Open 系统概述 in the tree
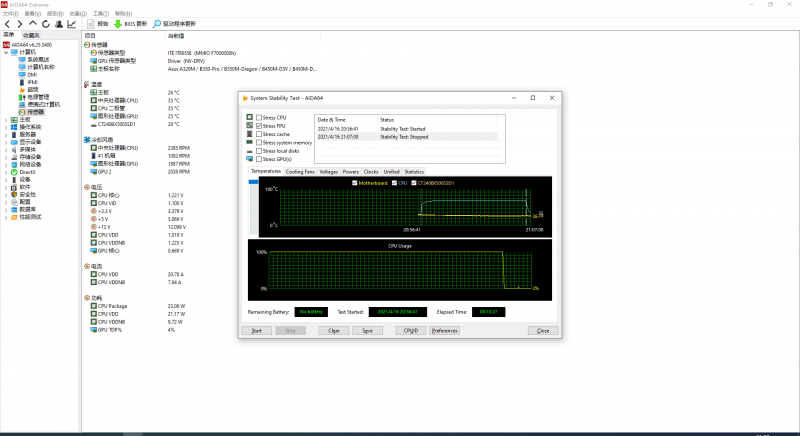This screenshot has height=436, width=800. (34, 60)
